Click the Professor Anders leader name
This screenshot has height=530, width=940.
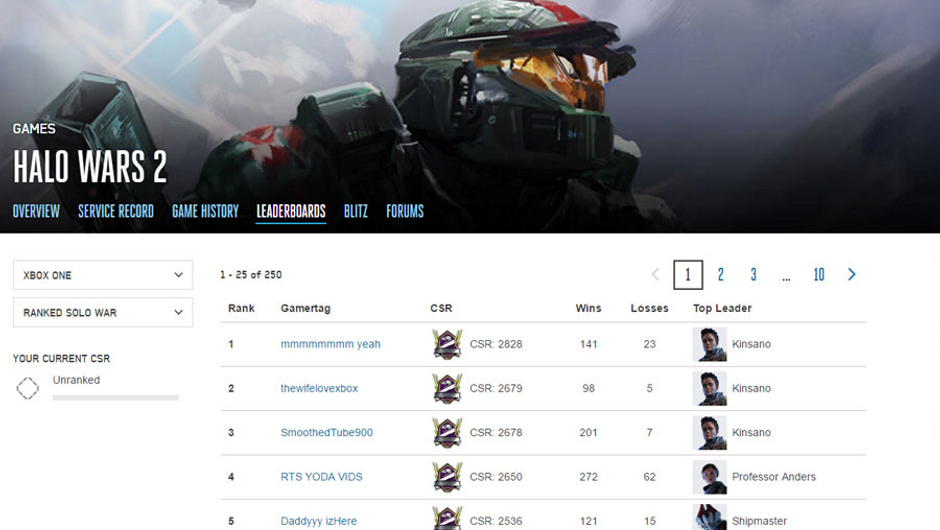click(774, 477)
